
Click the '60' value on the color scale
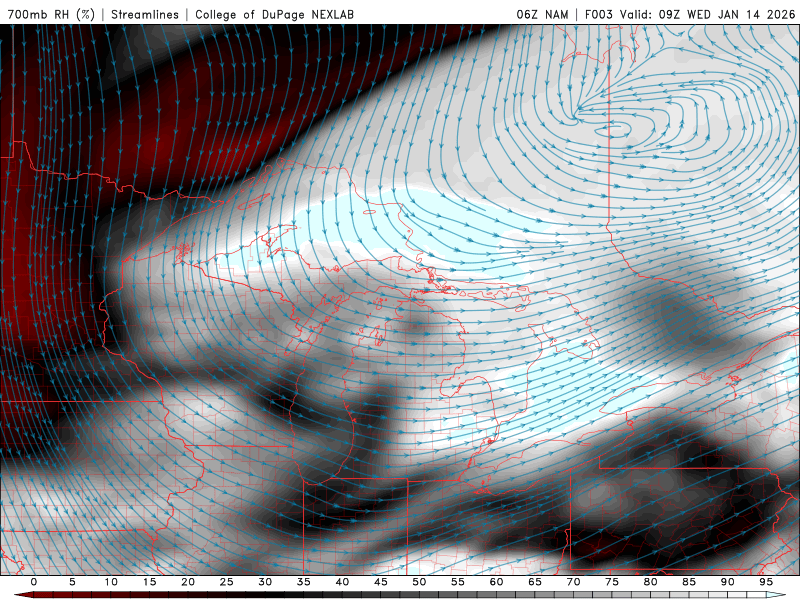(496, 582)
